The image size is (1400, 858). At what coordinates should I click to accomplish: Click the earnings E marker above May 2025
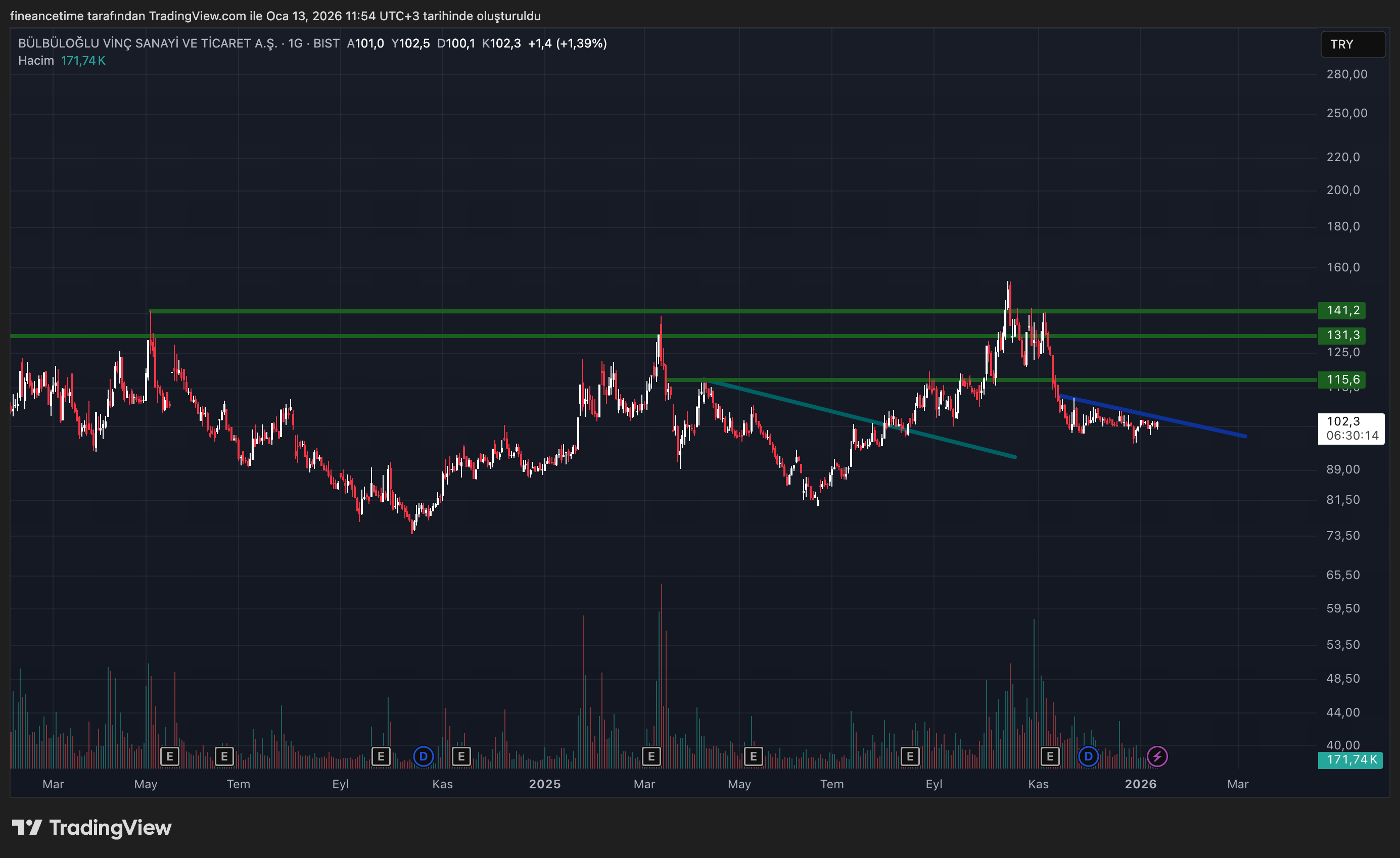tap(754, 756)
